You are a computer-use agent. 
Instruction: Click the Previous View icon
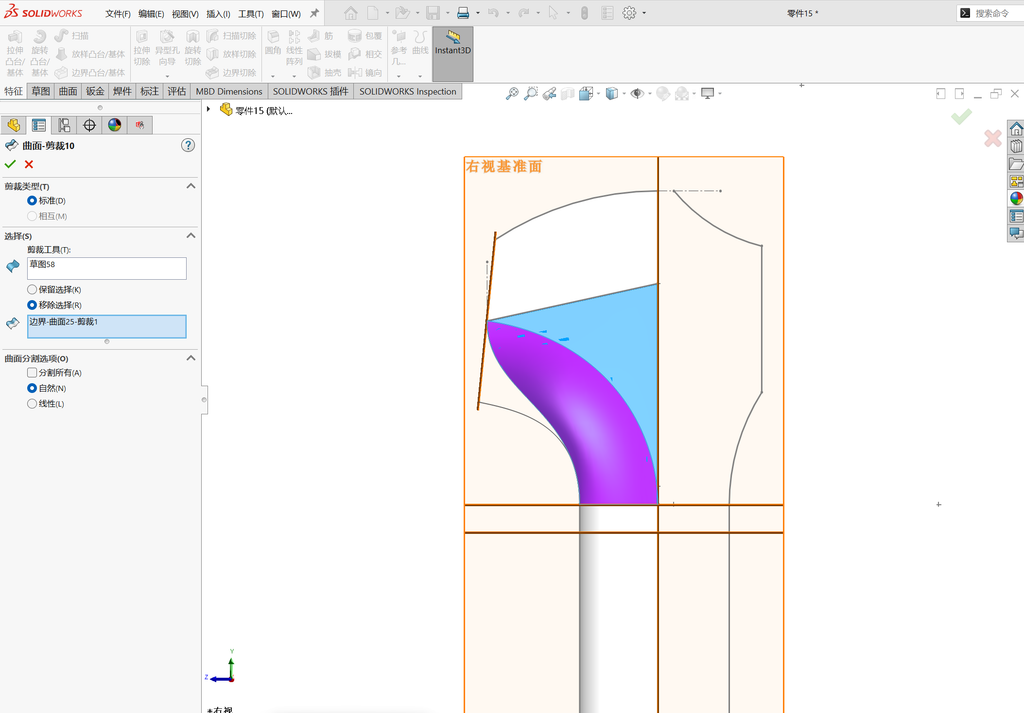pos(549,94)
